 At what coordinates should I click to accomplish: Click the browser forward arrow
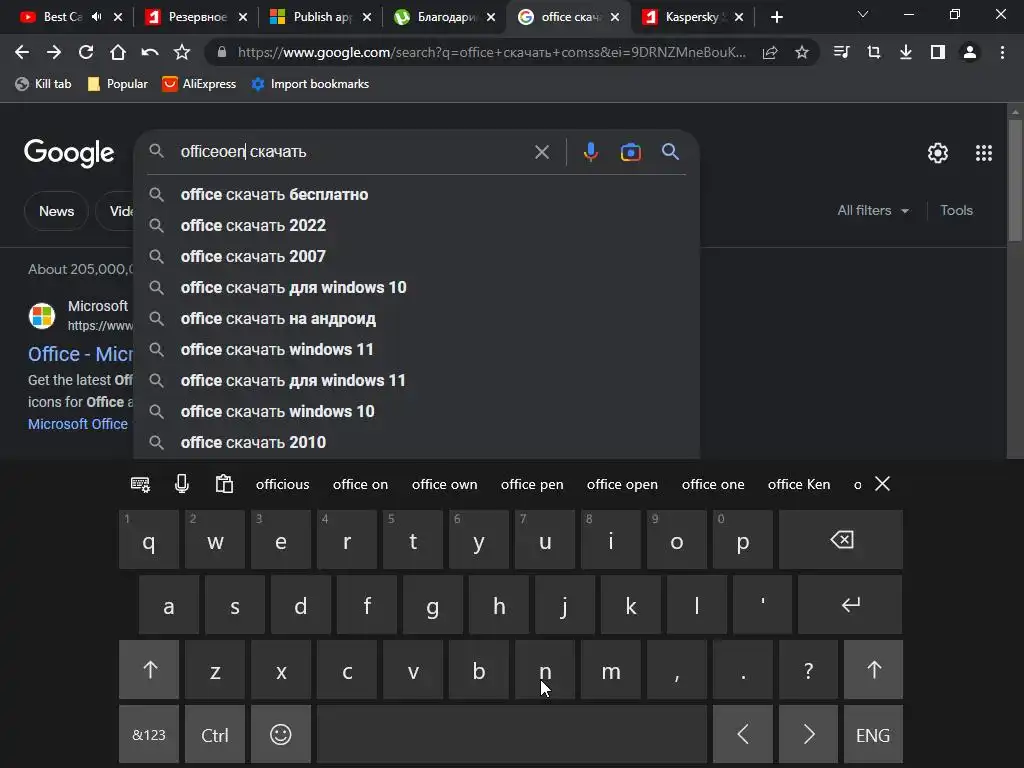(x=54, y=52)
